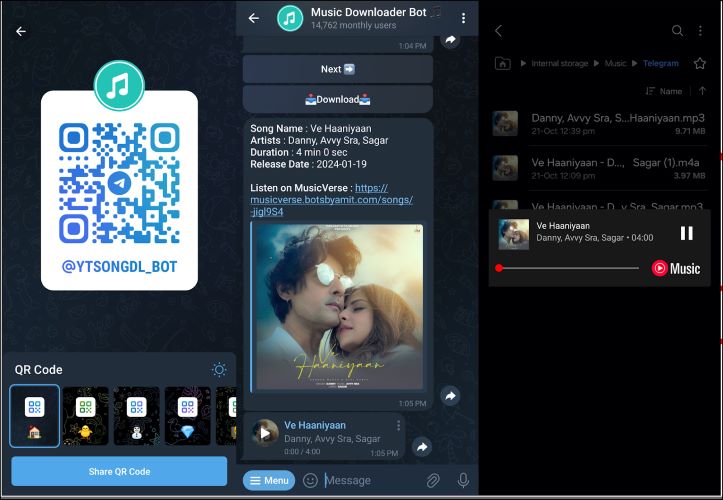The height and width of the screenshot is (500, 723).
Task: Open the musicverse.botsbyamit.com song link
Action: tap(331, 200)
